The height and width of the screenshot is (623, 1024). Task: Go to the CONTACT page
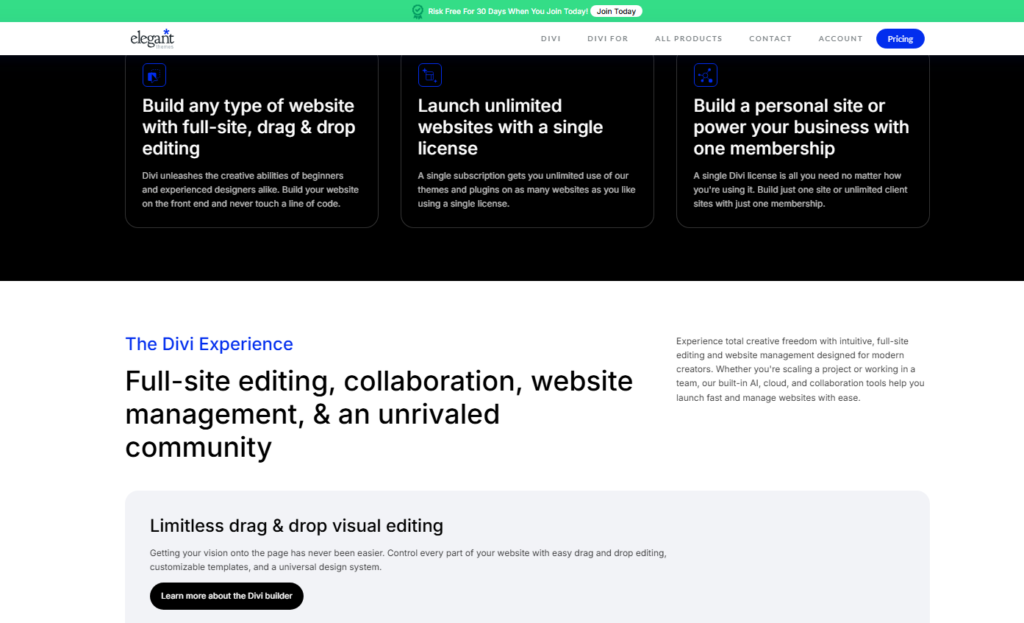point(770,39)
